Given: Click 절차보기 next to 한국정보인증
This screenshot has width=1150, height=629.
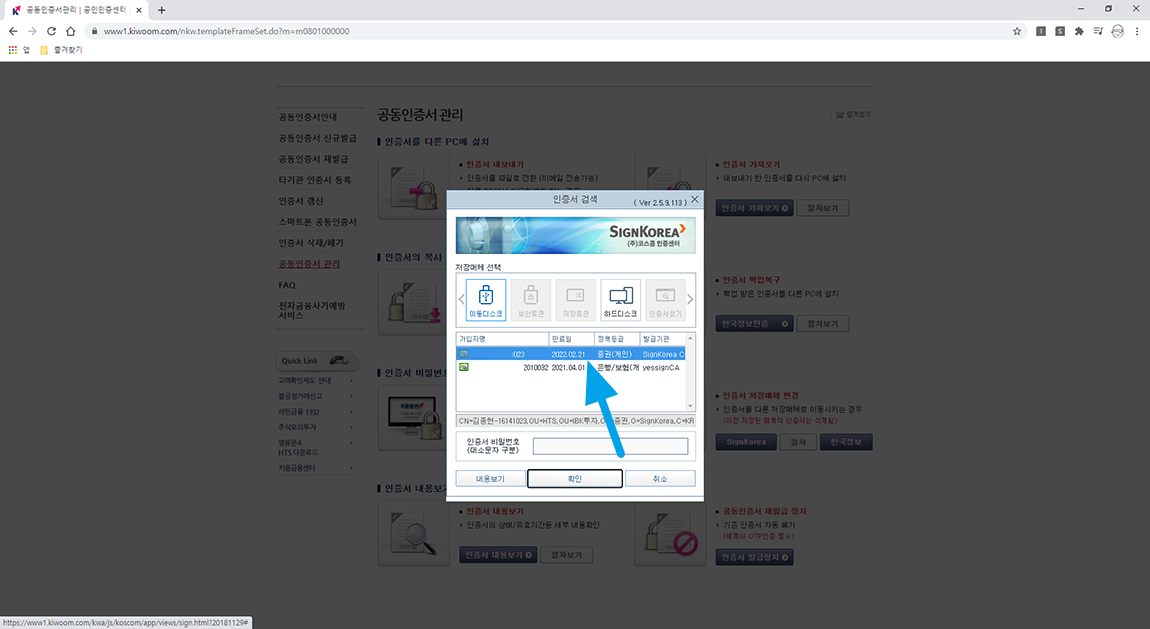Looking at the screenshot, I should click(822, 324).
